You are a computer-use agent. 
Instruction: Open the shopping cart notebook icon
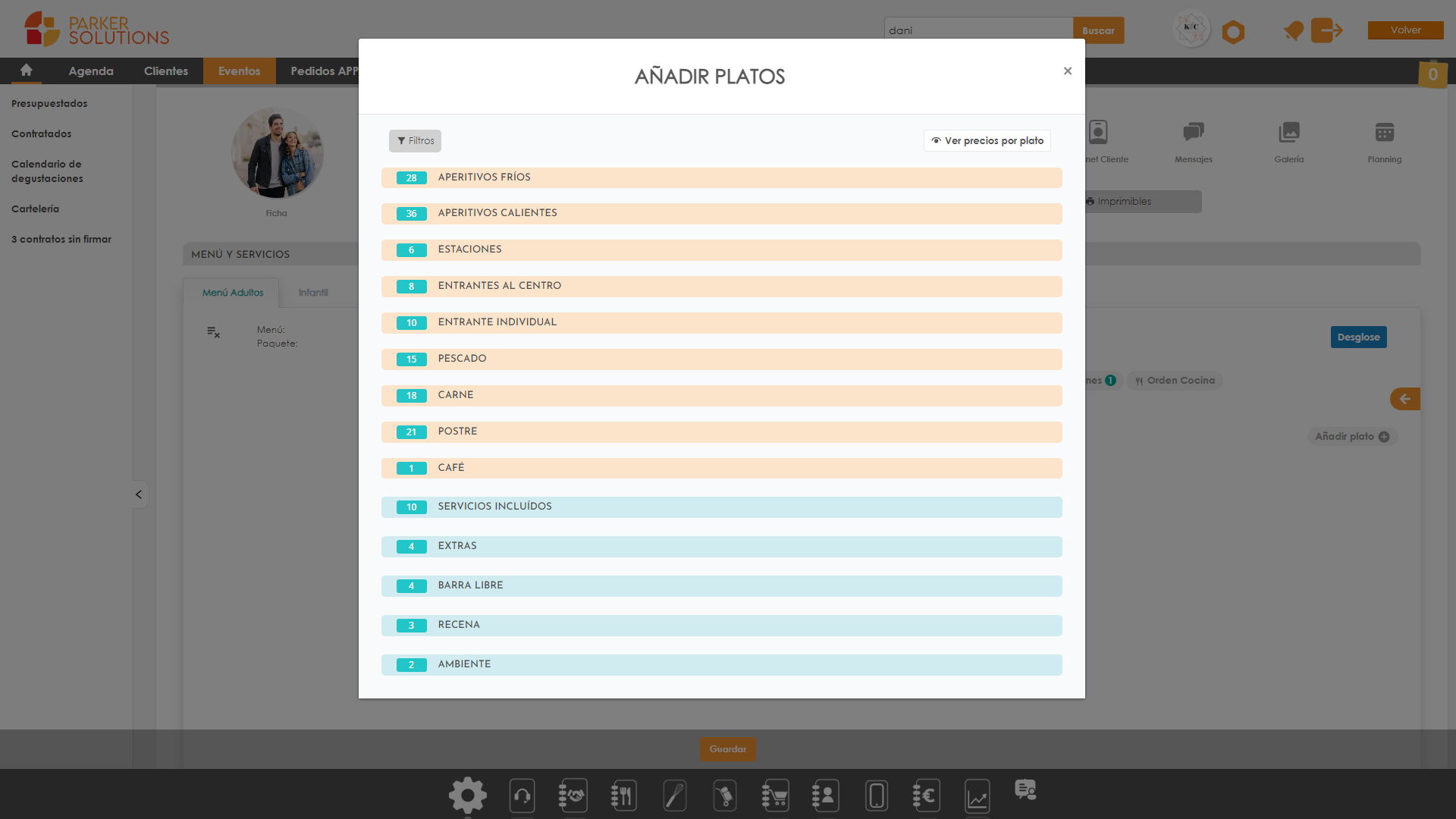(775, 795)
